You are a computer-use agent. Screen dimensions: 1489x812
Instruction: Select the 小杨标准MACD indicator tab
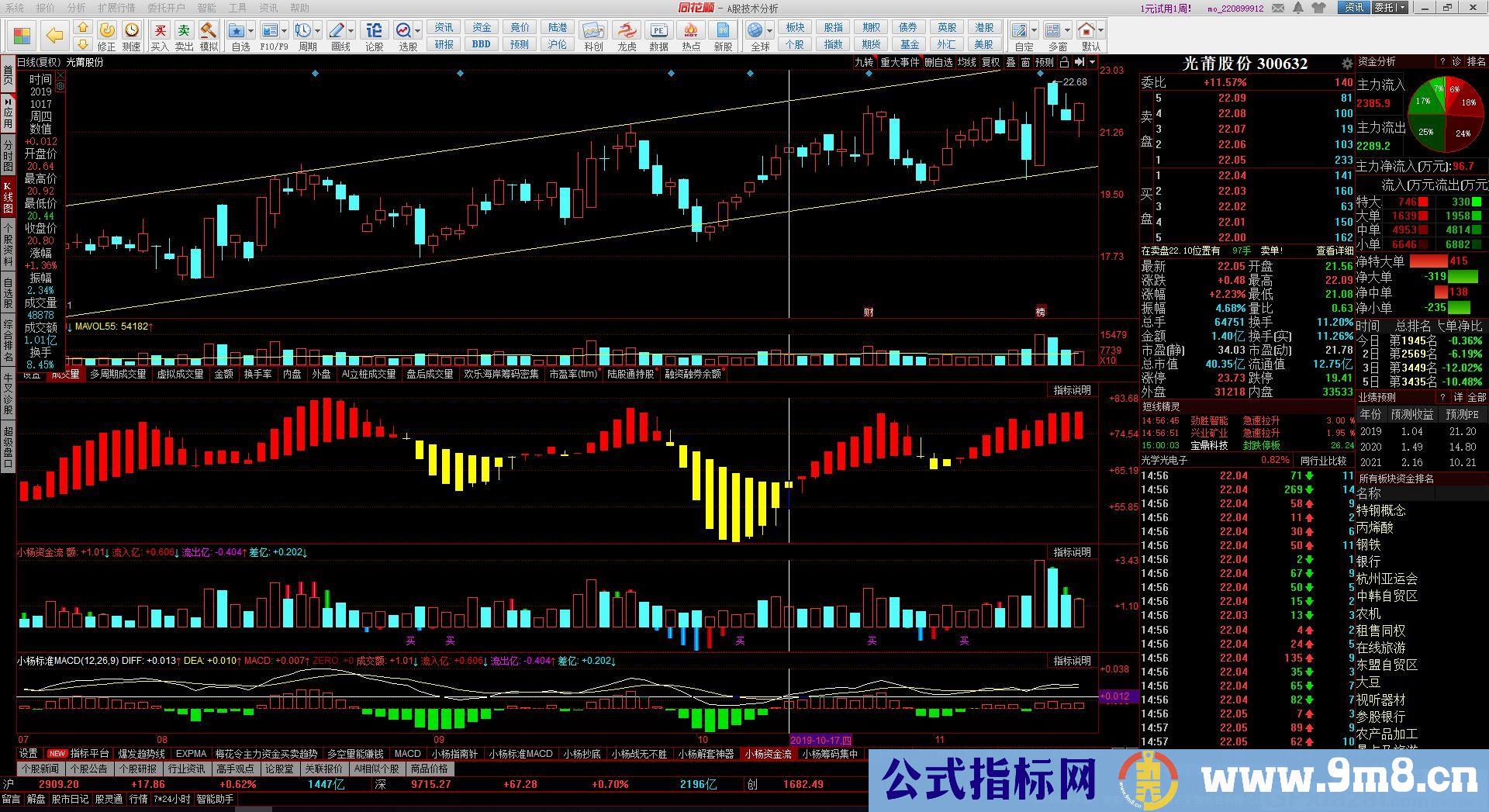coord(520,754)
